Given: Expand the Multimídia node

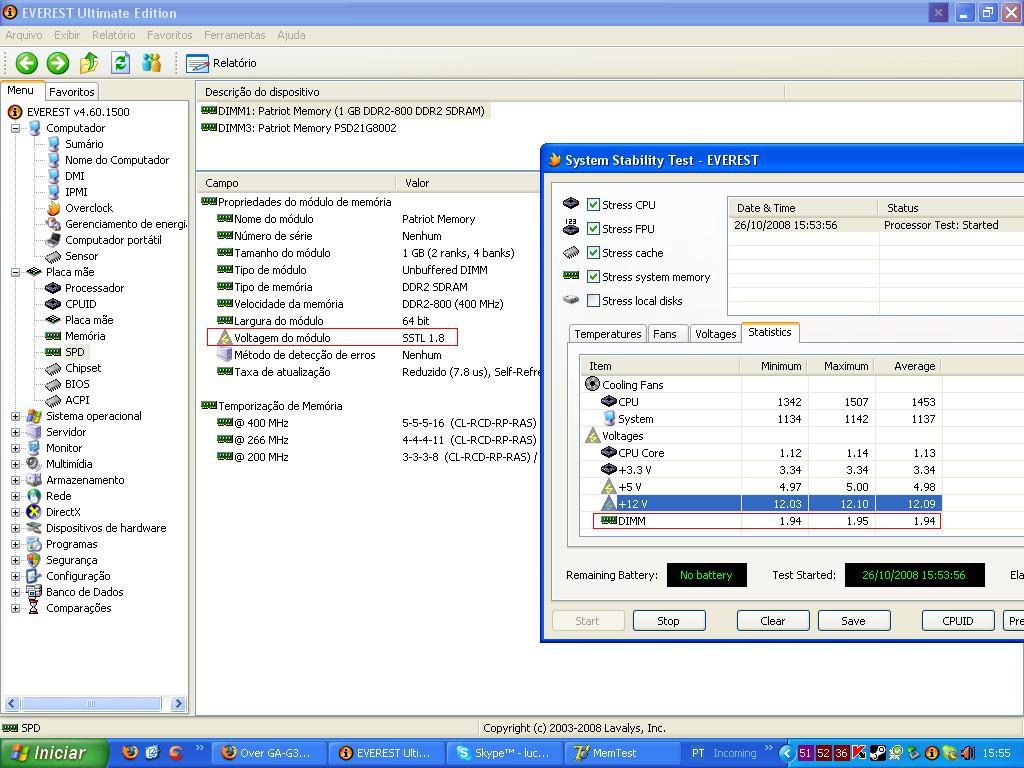Looking at the screenshot, I should (x=15, y=464).
